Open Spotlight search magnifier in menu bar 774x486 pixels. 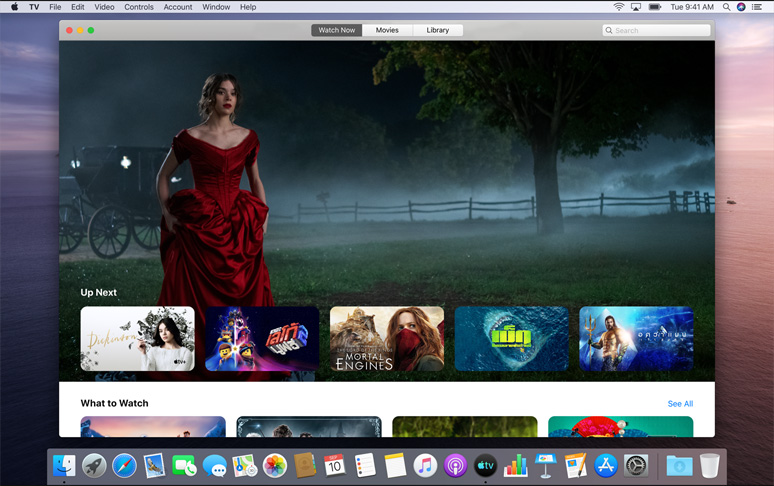(x=726, y=7)
